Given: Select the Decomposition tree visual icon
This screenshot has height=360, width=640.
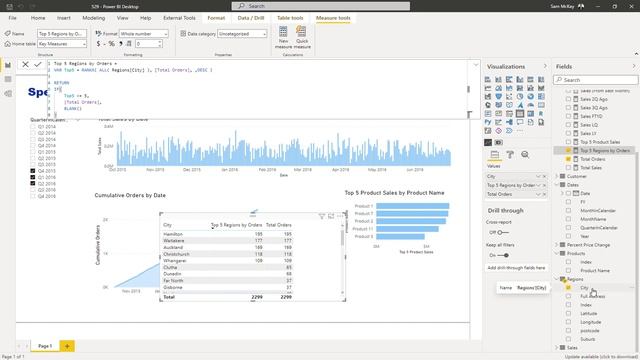Looking at the screenshot, I should (x=509, y=122).
